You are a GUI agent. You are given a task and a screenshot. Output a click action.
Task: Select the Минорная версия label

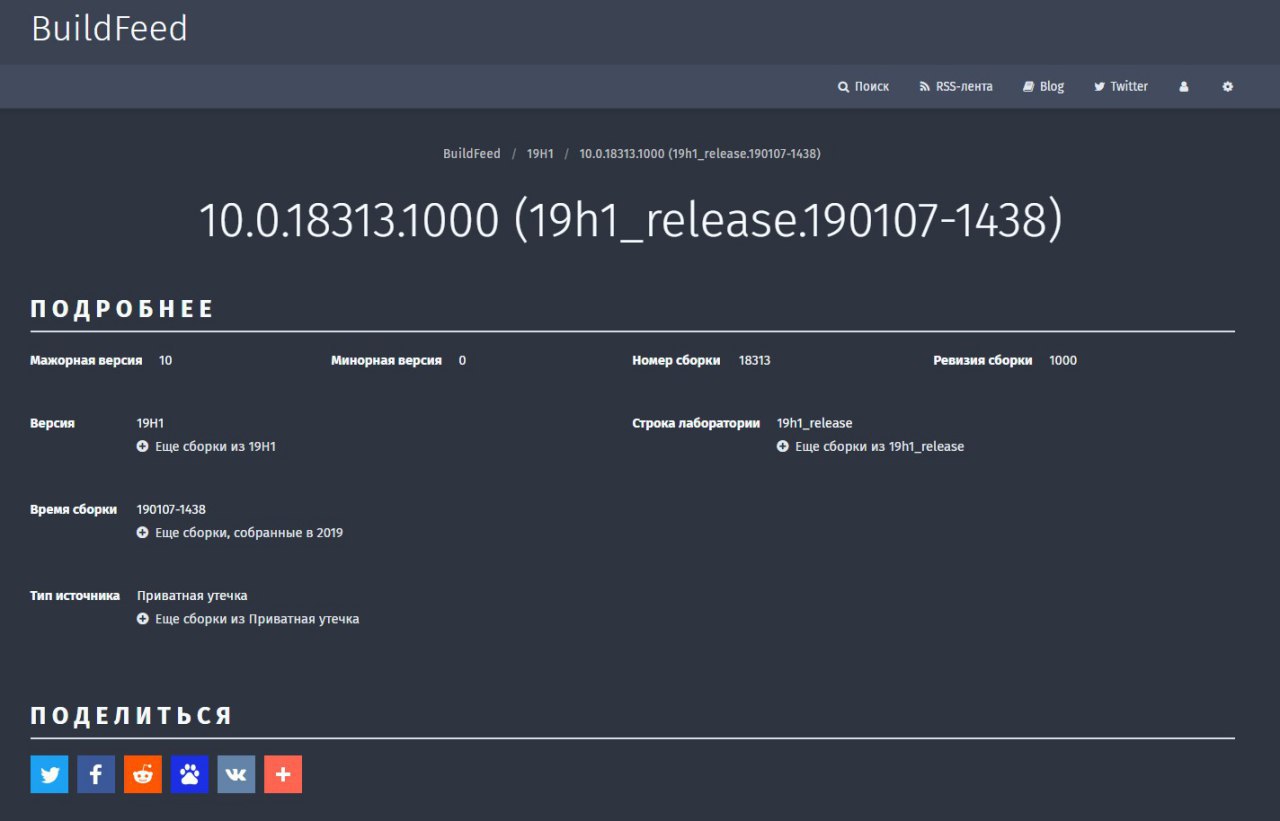pyautogui.click(x=386, y=361)
